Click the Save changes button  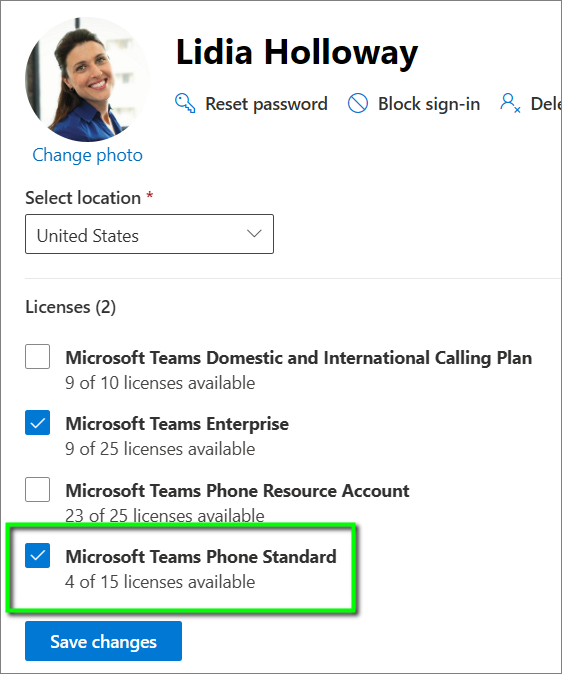103,641
